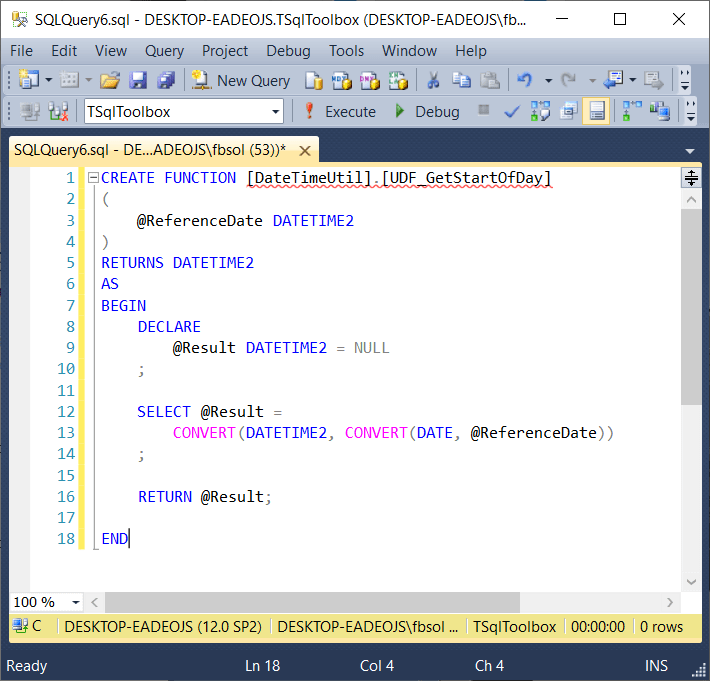Click the Navigate Backward icon

(614, 80)
